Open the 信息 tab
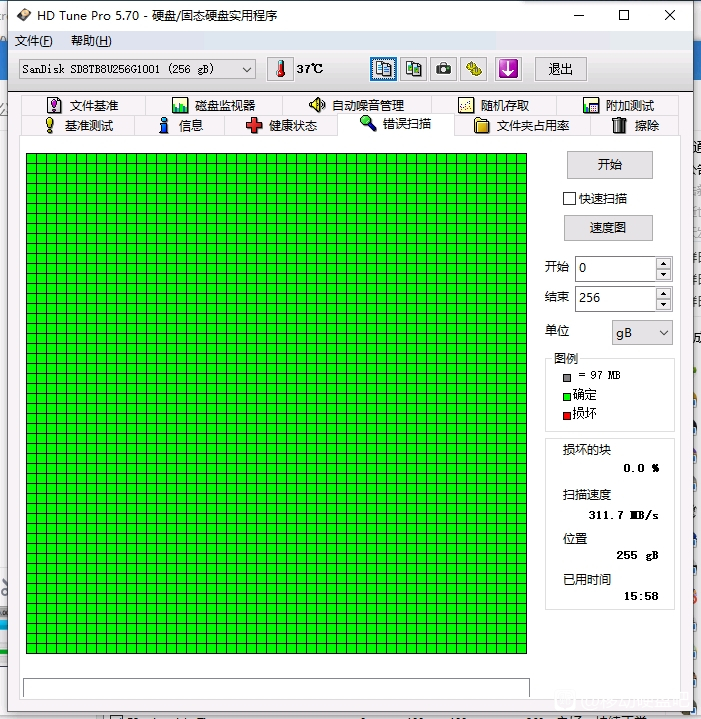The image size is (701, 719). [180, 125]
